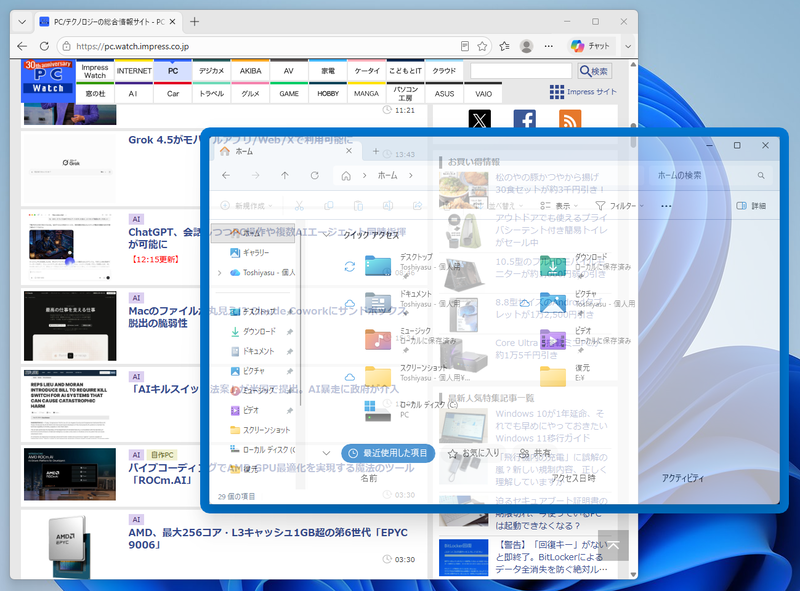Reload the PC Watch page in Edge

pyautogui.click(x=44, y=46)
